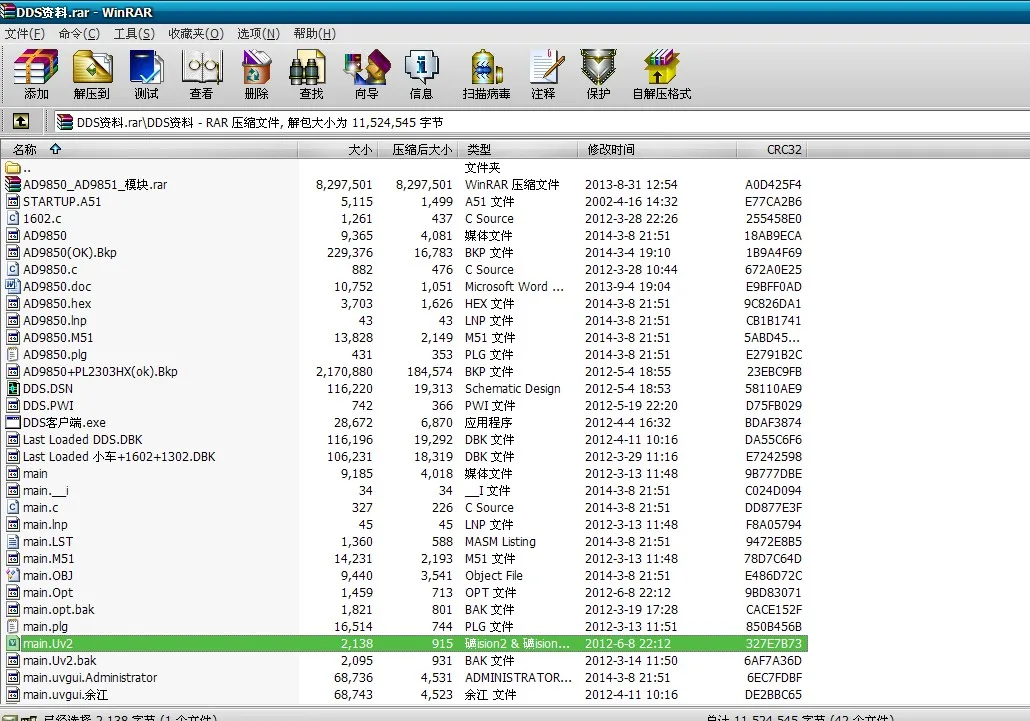This screenshot has width=1030, height=721.
Task: Sort by the Modified (修改时间) column header
Action: (x=657, y=150)
